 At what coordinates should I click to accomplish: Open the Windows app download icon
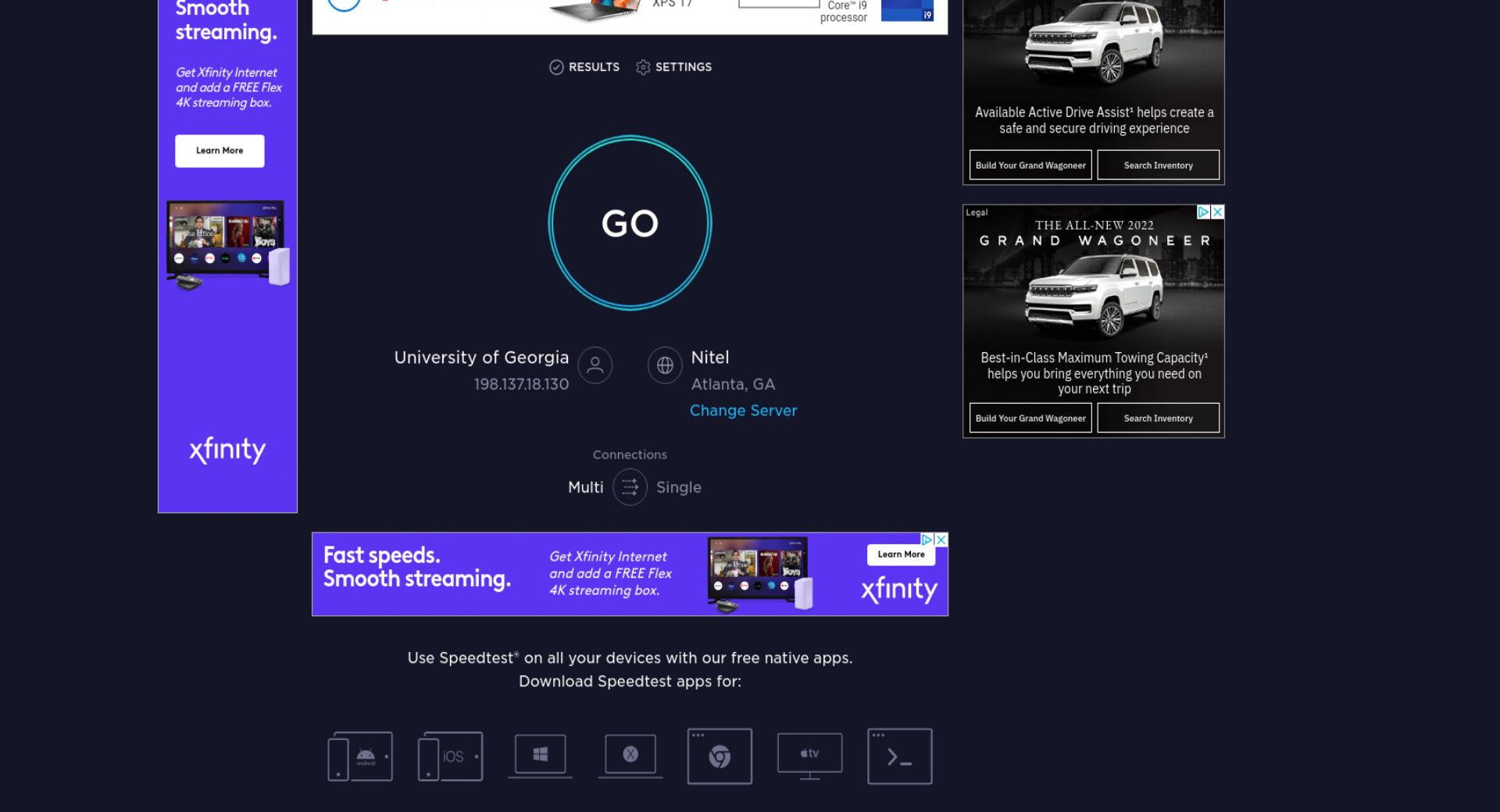pyautogui.click(x=540, y=756)
